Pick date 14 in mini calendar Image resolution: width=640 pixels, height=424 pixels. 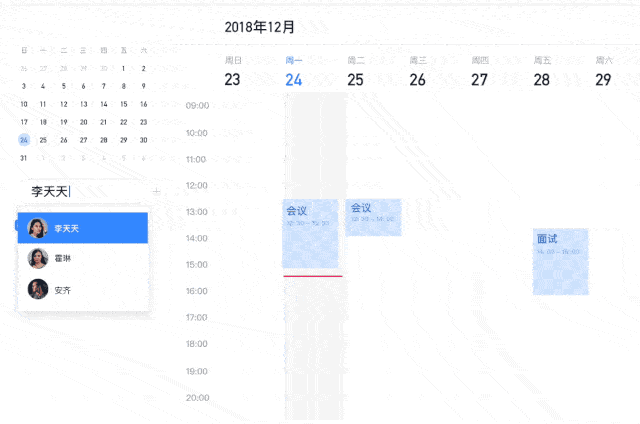tap(104, 104)
